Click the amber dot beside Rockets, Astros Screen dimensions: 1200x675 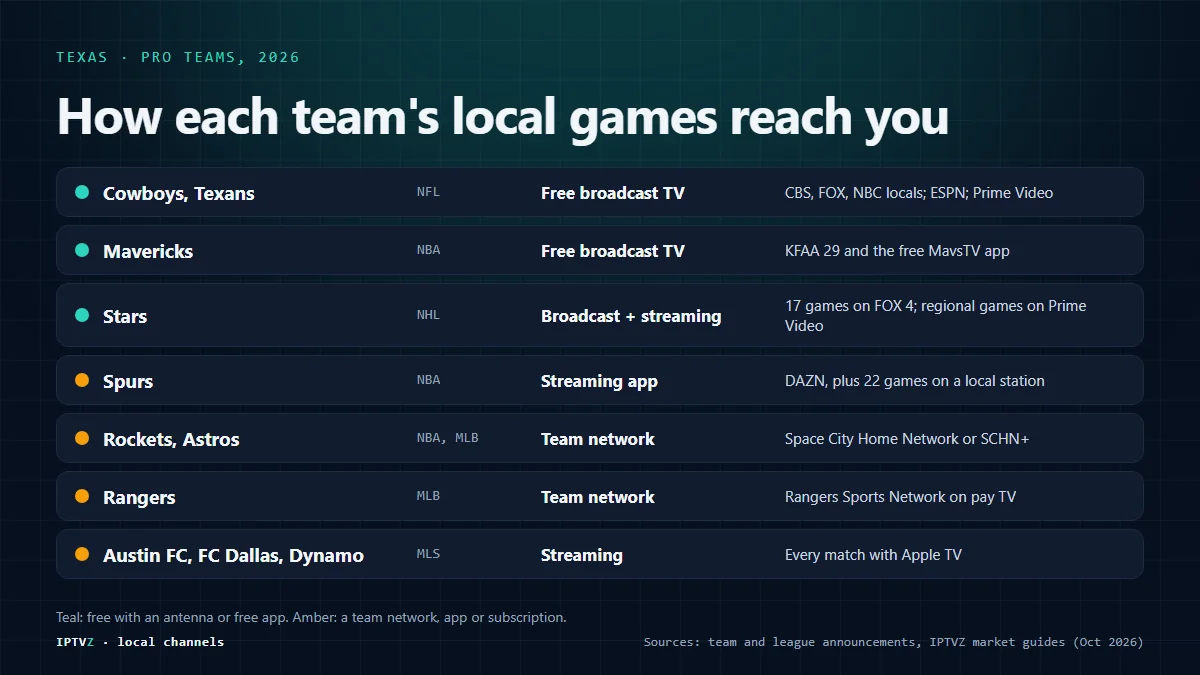(82, 438)
